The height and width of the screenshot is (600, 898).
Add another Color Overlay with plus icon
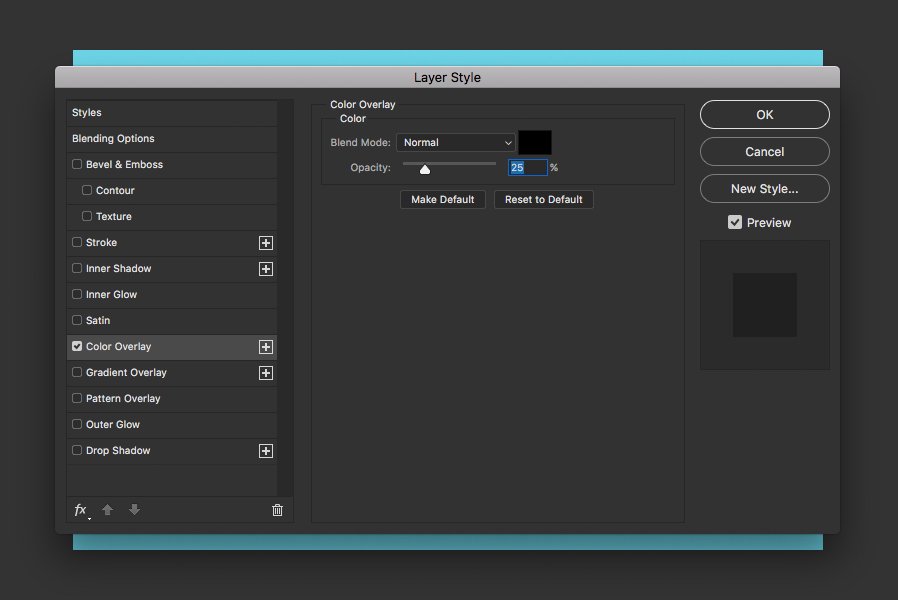[266, 347]
